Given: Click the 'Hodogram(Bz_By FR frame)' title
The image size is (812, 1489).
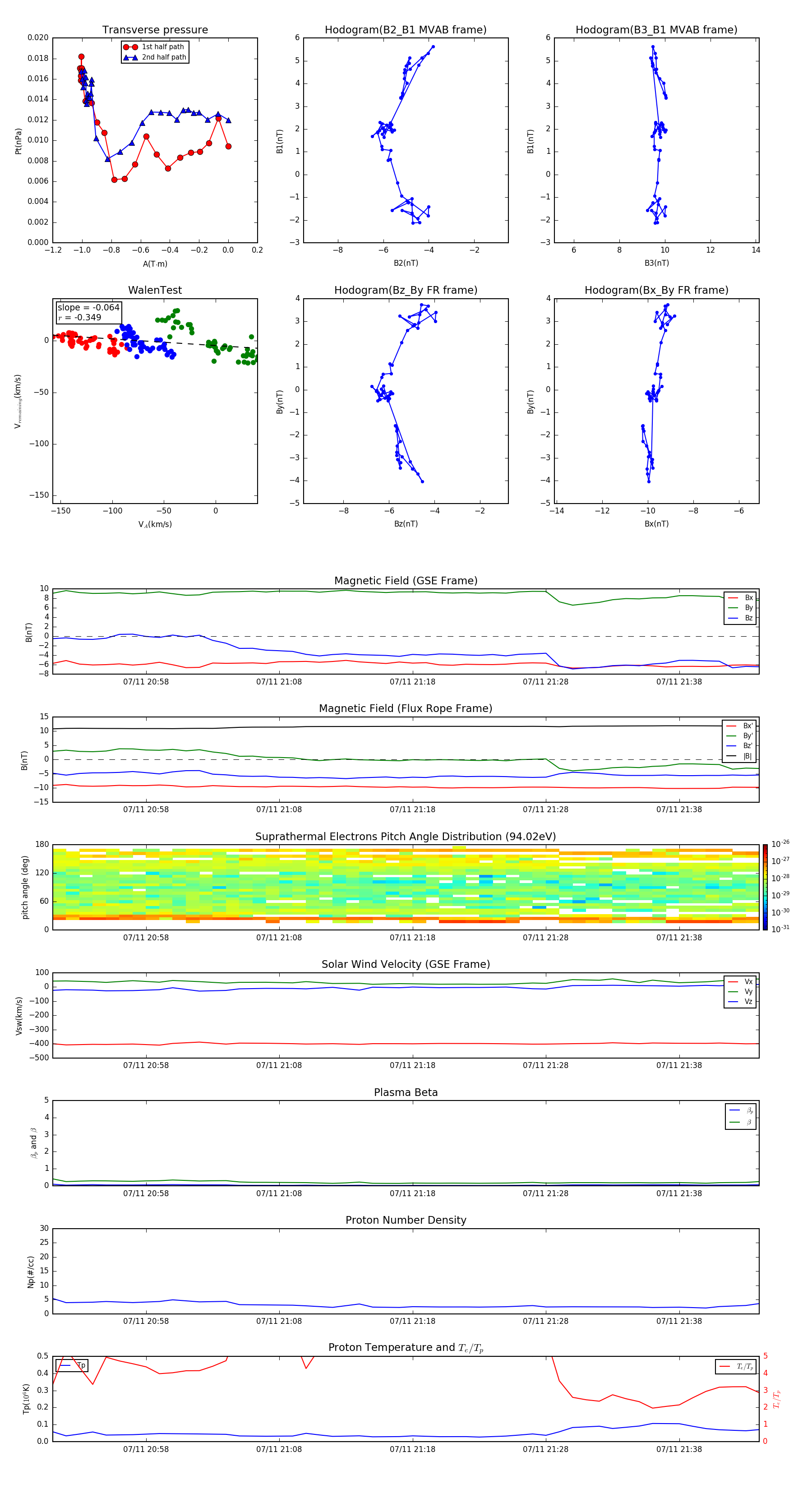Looking at the screenshot, I should [406, 290].
